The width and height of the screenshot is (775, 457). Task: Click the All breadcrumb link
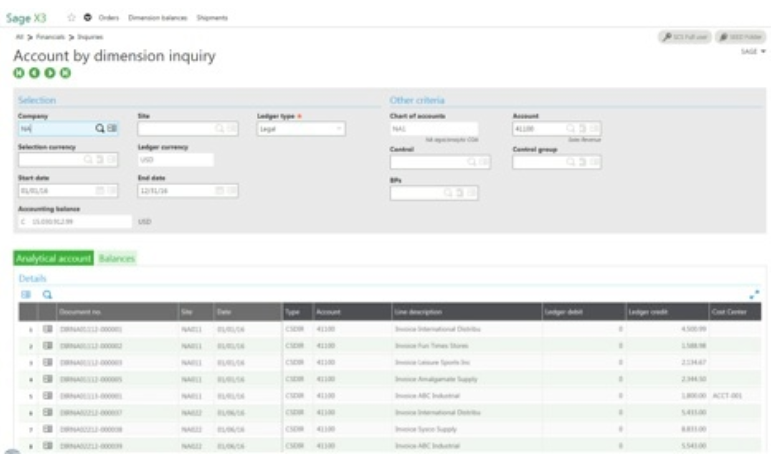click(x=19, y=37)
